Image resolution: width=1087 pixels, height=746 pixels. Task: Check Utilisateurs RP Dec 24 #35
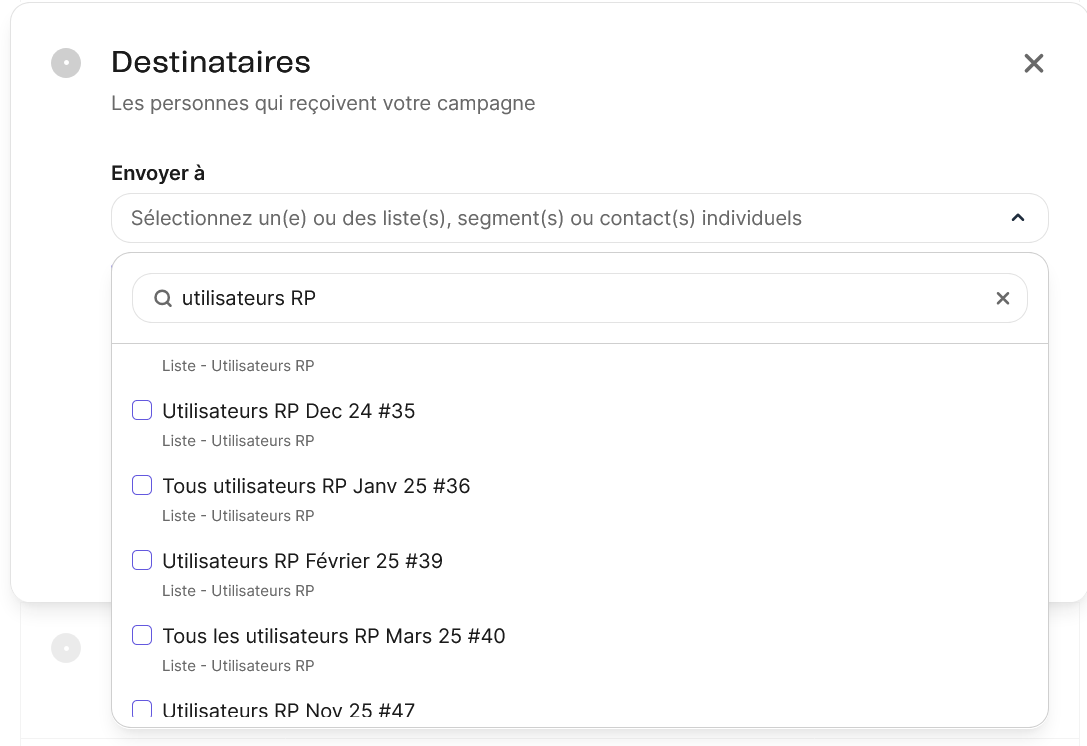142,410
